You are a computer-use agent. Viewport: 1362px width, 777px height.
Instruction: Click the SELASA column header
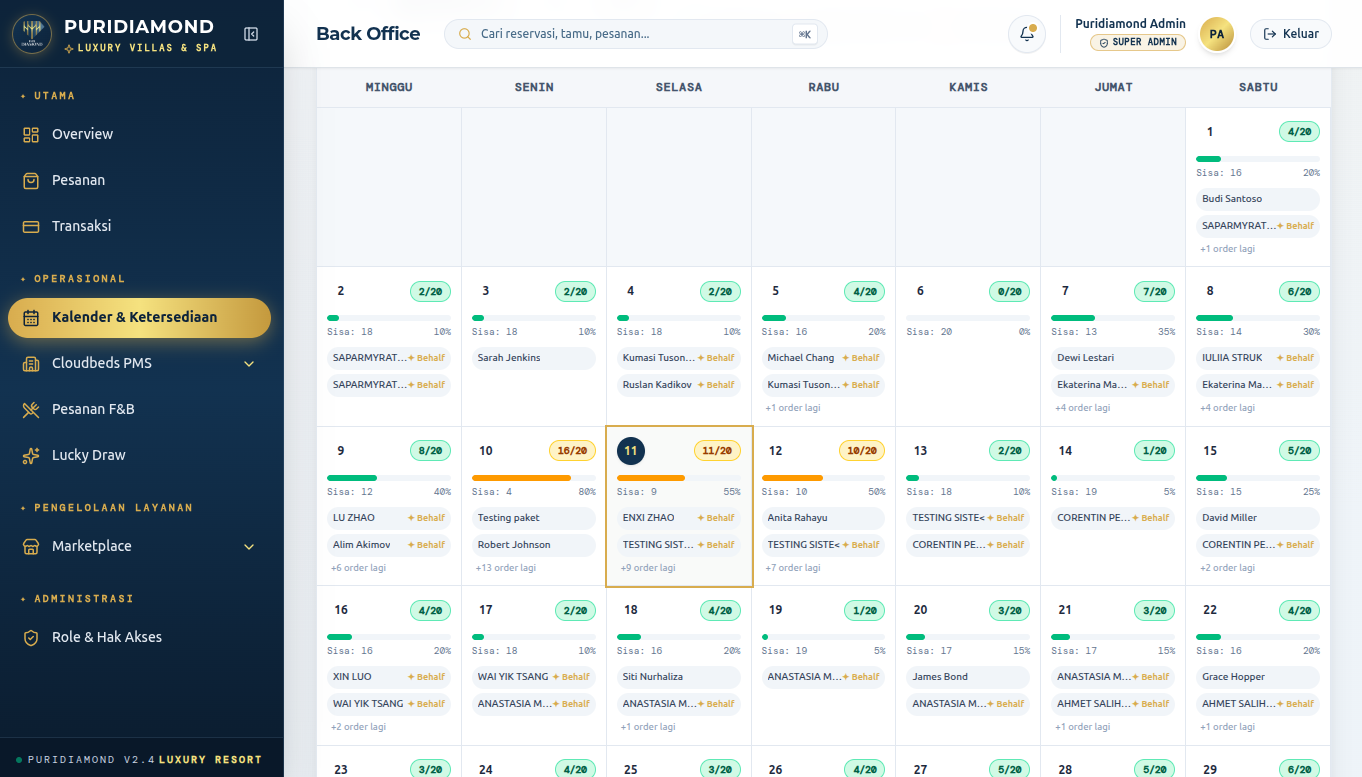coord(679,87)
